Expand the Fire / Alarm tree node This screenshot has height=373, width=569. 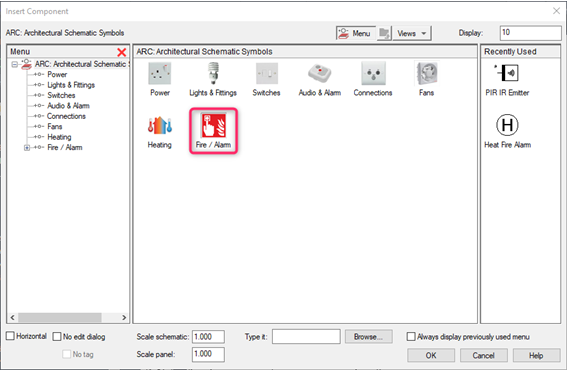[x=26, y=148]
